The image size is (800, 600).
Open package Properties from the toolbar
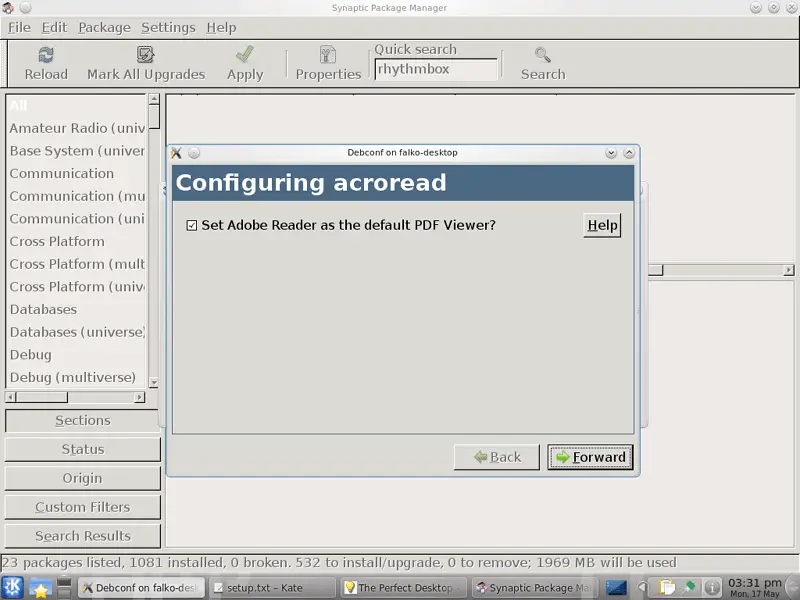coord(328,63)
